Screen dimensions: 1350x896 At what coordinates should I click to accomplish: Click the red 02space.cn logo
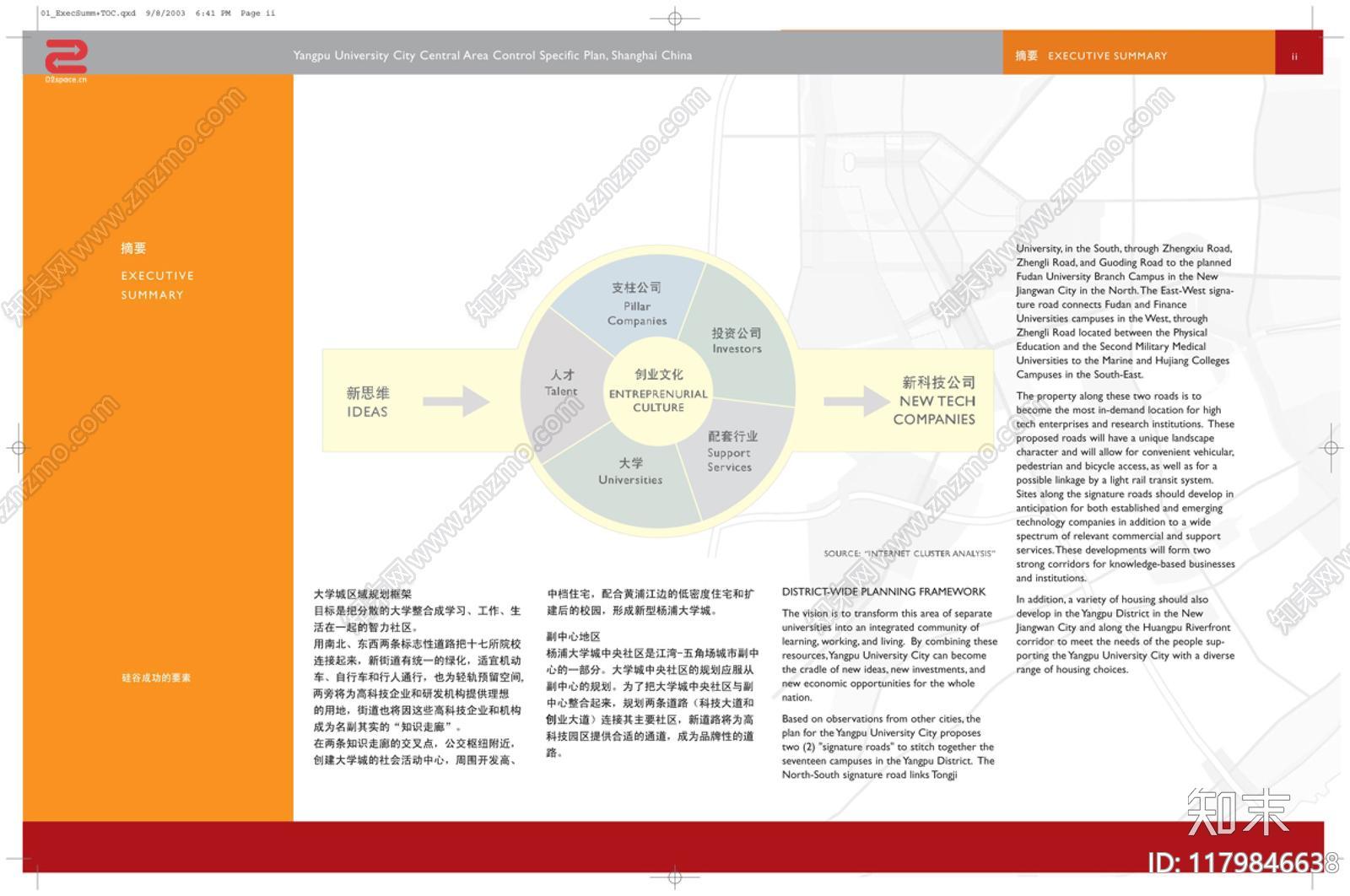tap(66, 61)
